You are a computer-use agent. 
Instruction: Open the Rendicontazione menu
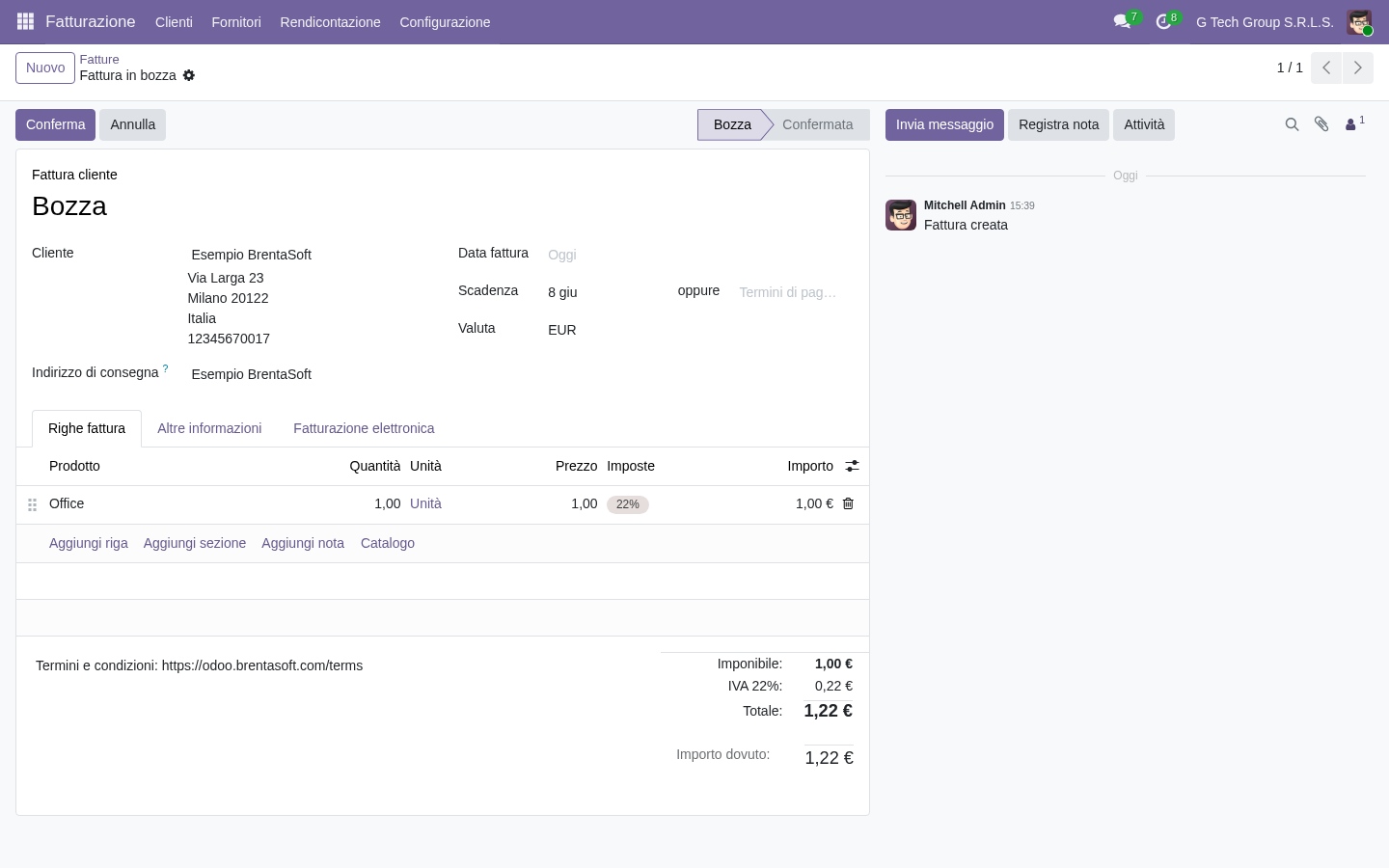330,21
